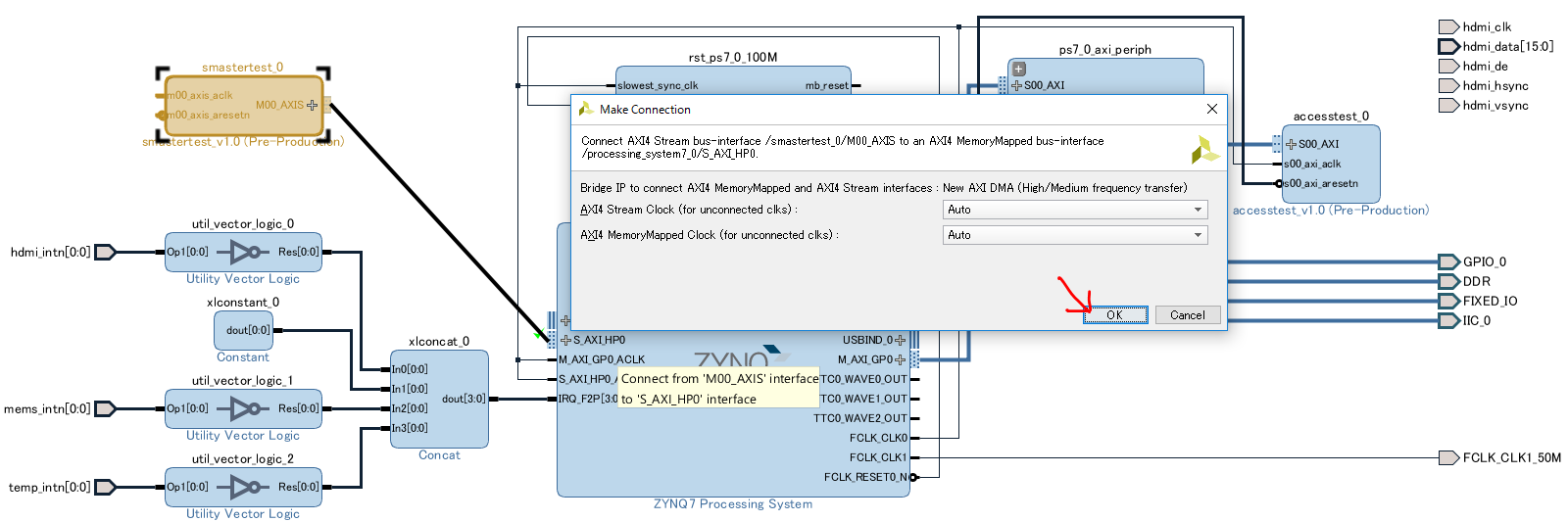Select the hdmi_data[15:0] output port icon
This screenshot has width=1568, height=522.
[x=1448, y=46]
